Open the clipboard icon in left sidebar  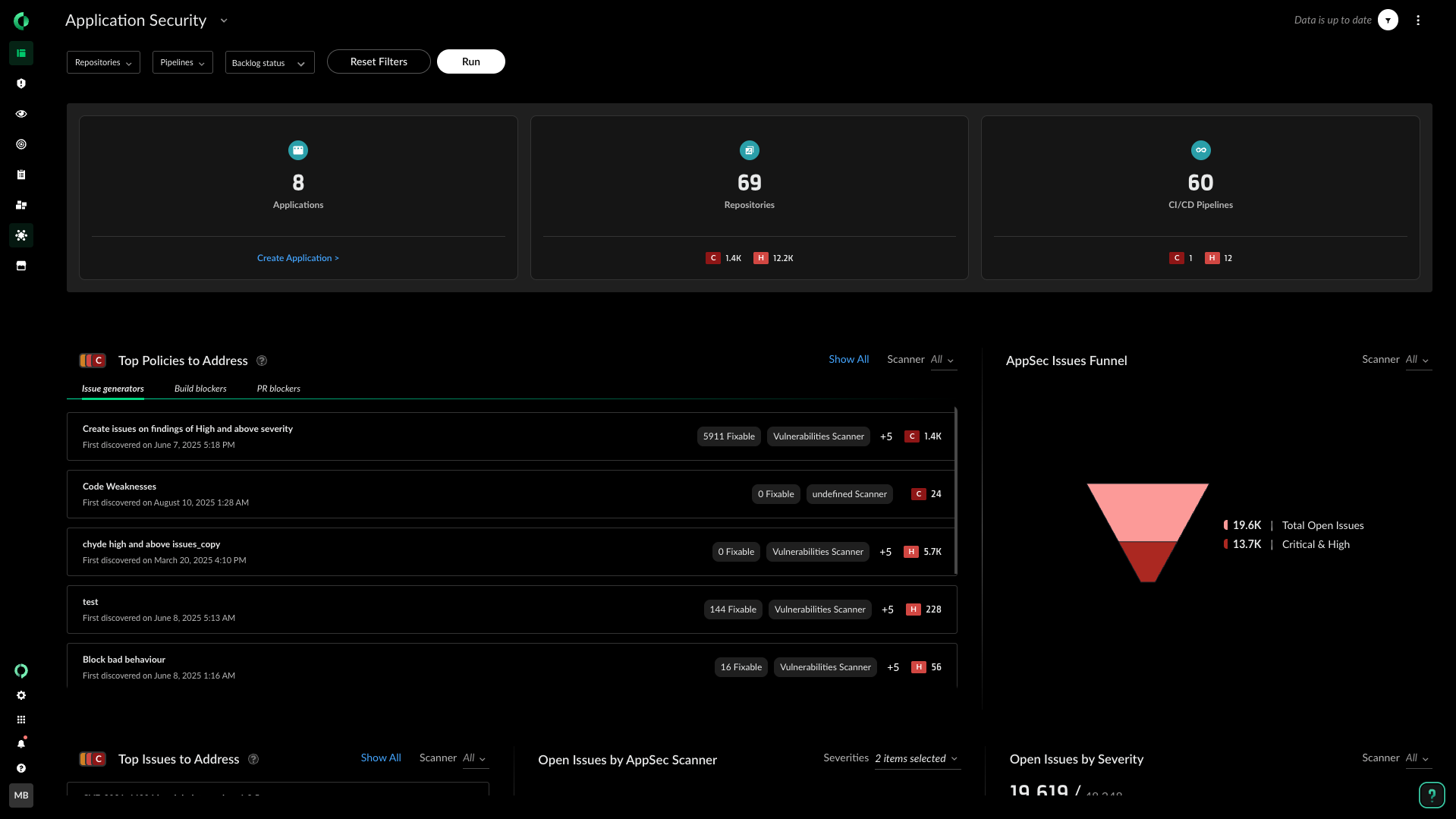pos(21,175)
